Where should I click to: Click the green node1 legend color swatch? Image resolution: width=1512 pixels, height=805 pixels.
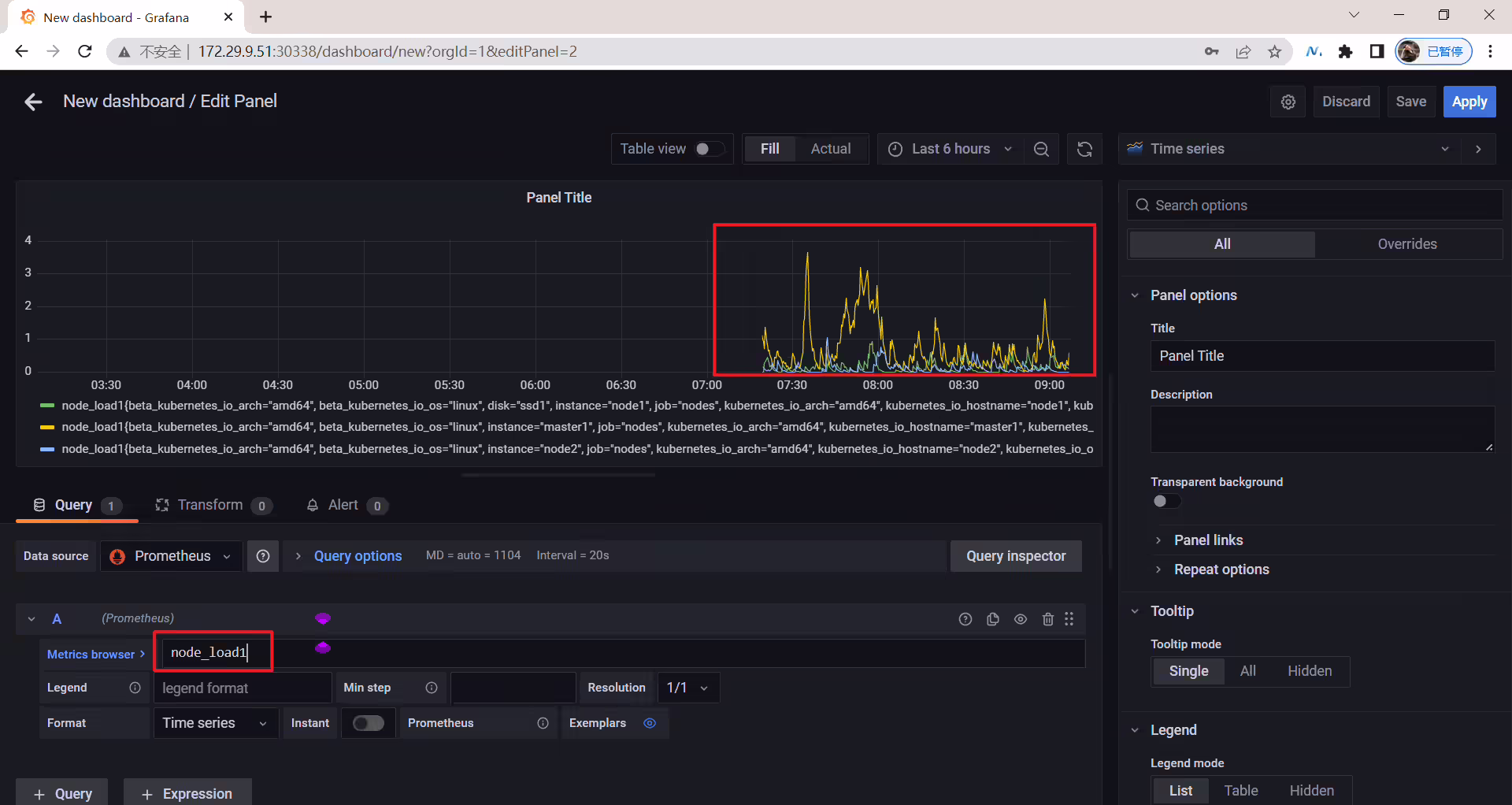click(47, 406)
